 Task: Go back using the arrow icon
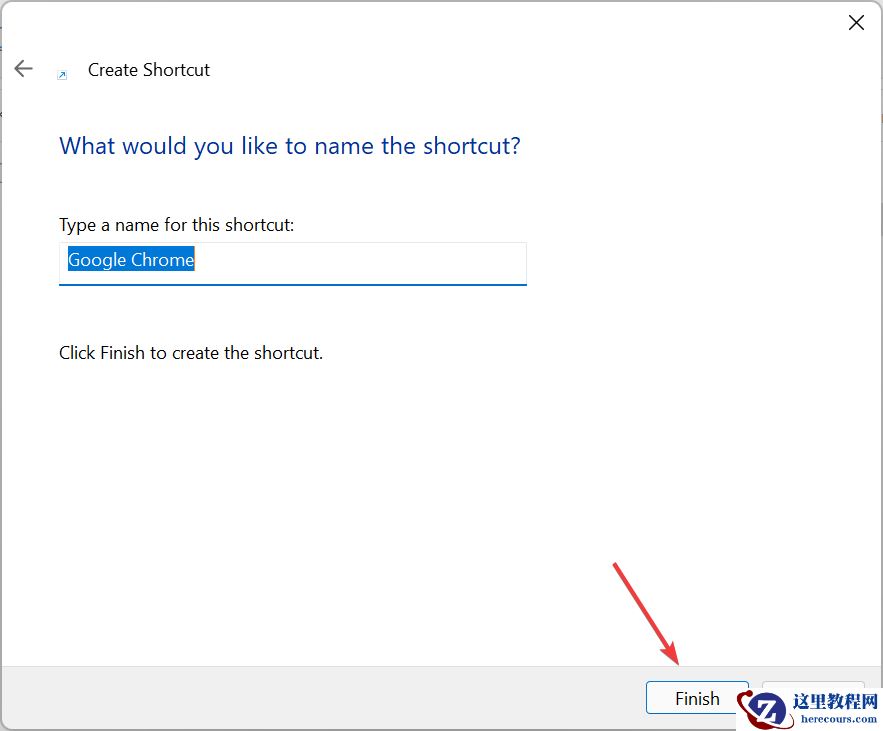click(x=24, y=69)
